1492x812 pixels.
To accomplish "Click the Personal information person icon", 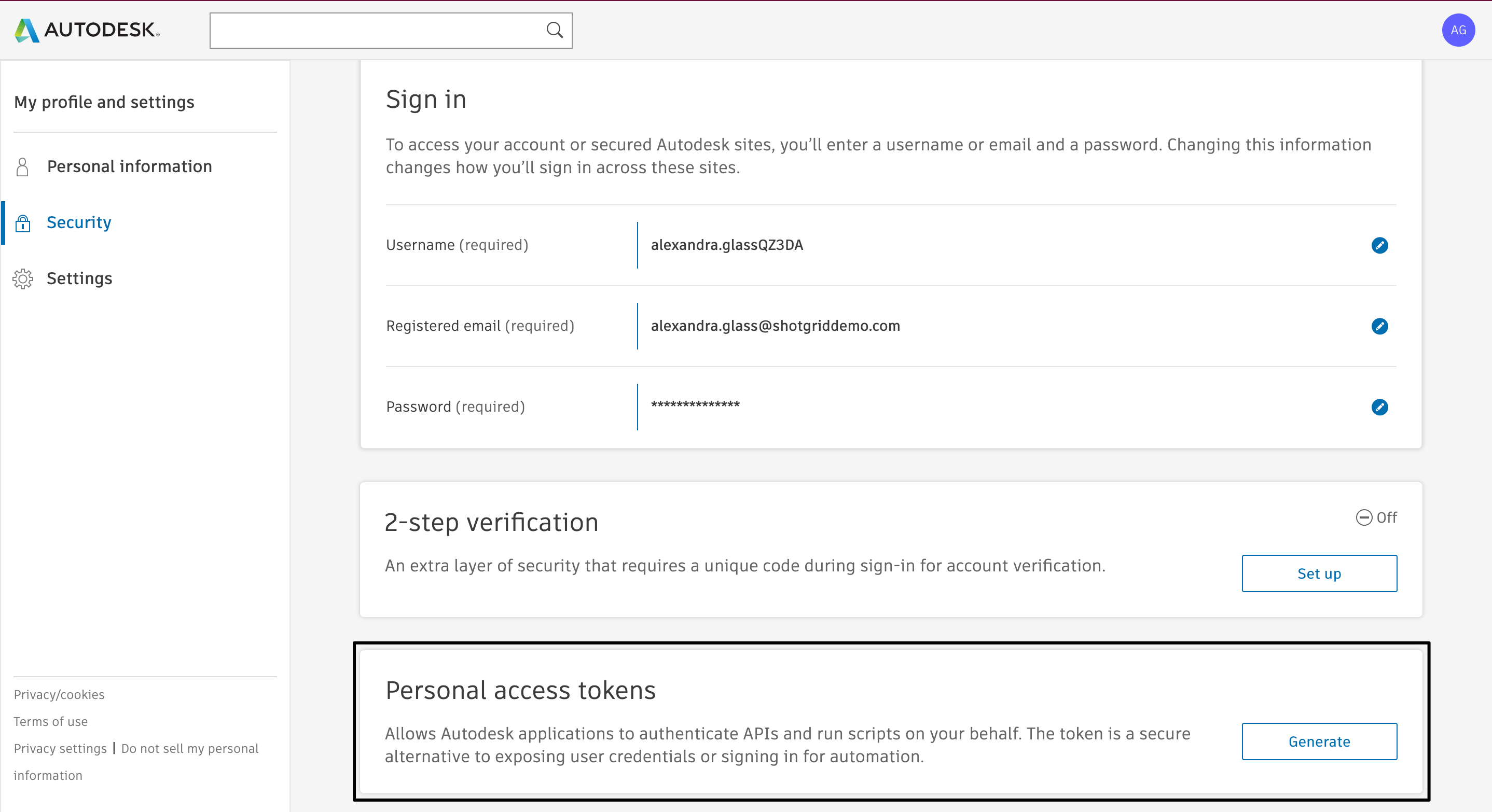I will point(23,166).
